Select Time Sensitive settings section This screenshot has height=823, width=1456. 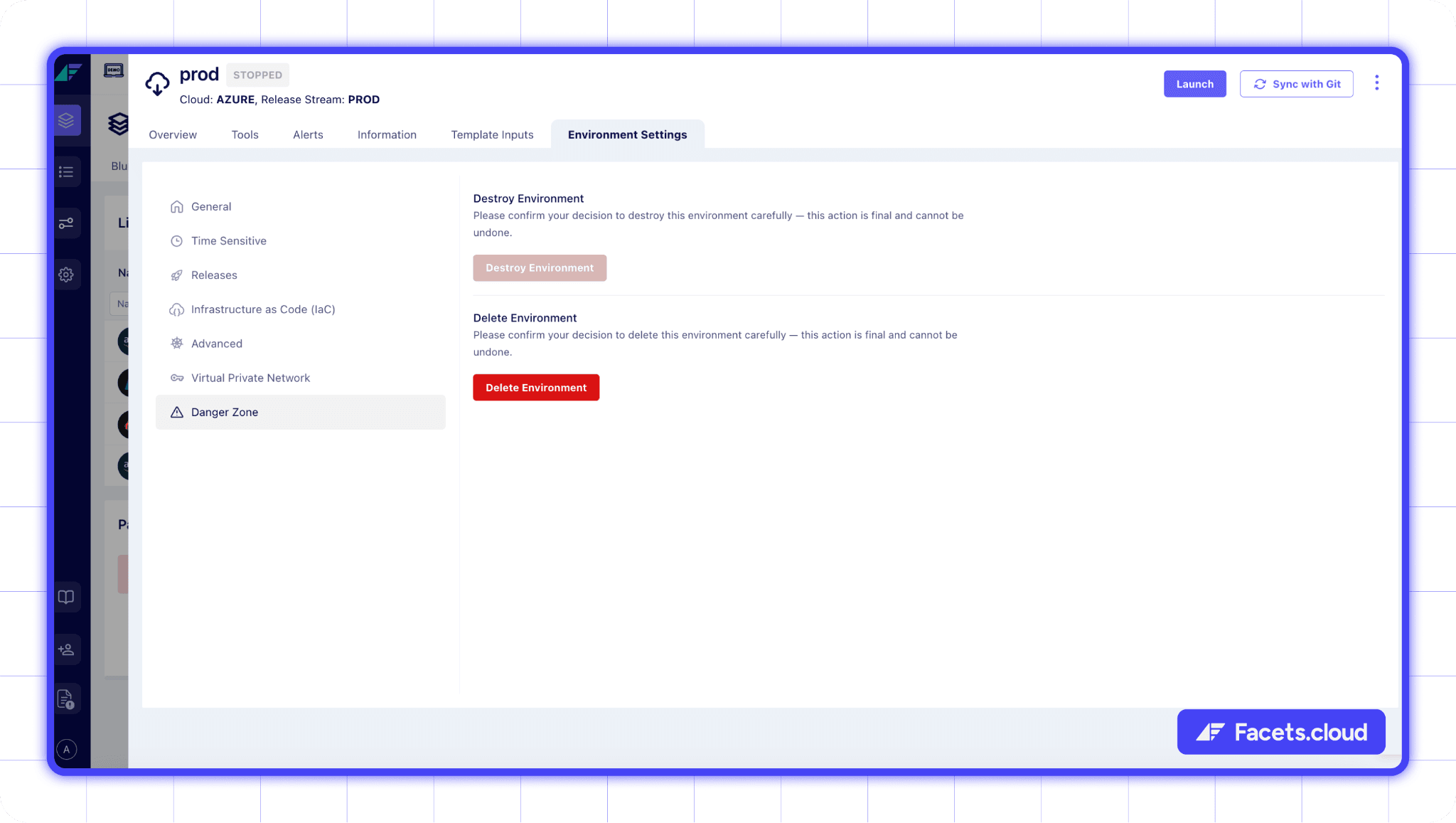point(228,241)
